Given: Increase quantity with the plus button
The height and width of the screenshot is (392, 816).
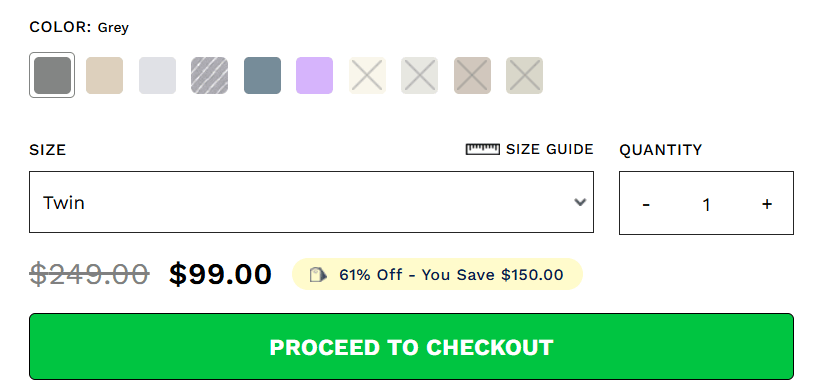Looking at the screenshot, I should (x=767, y=204).
